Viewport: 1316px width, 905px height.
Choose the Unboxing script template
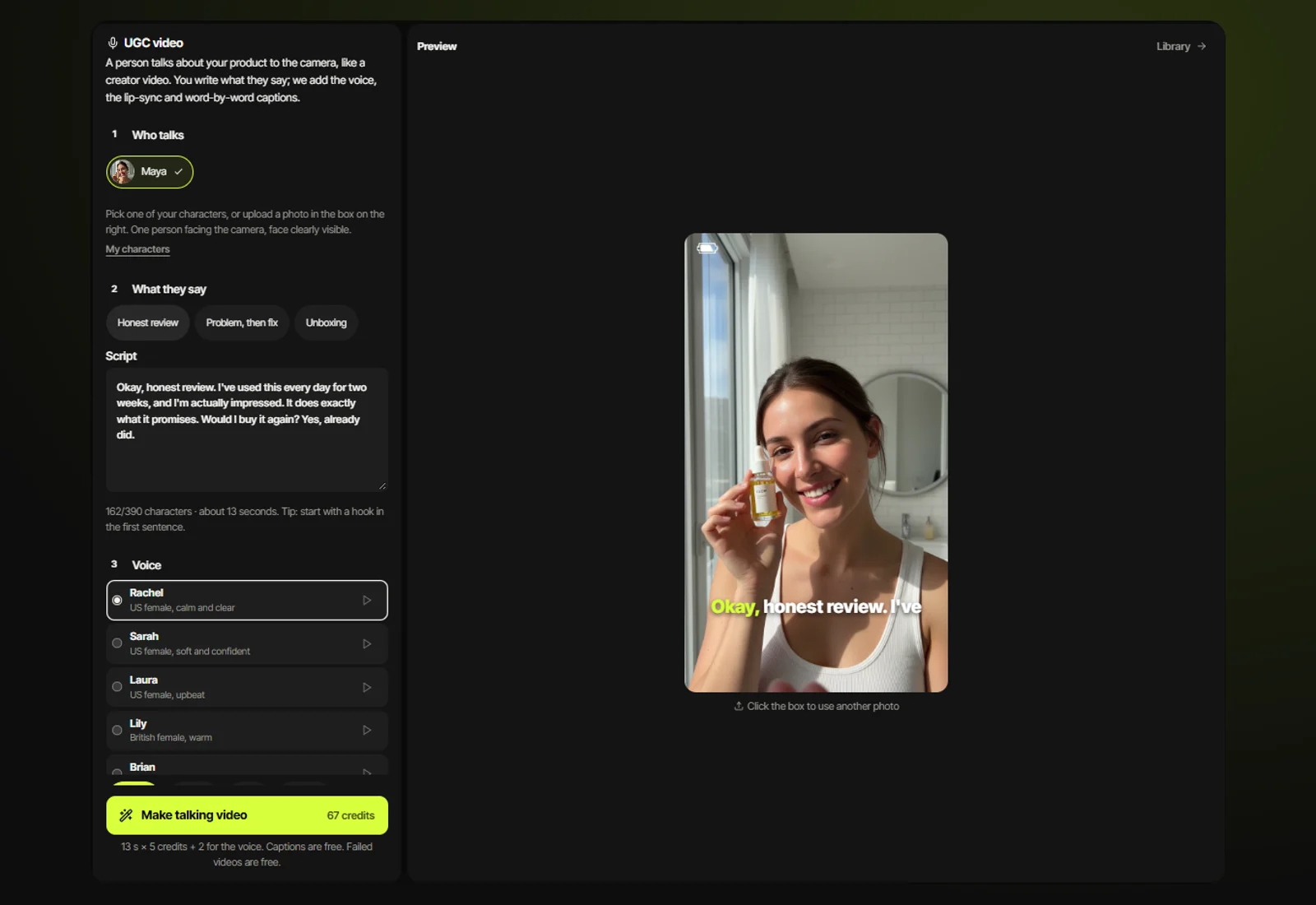(x=327, y=323)
